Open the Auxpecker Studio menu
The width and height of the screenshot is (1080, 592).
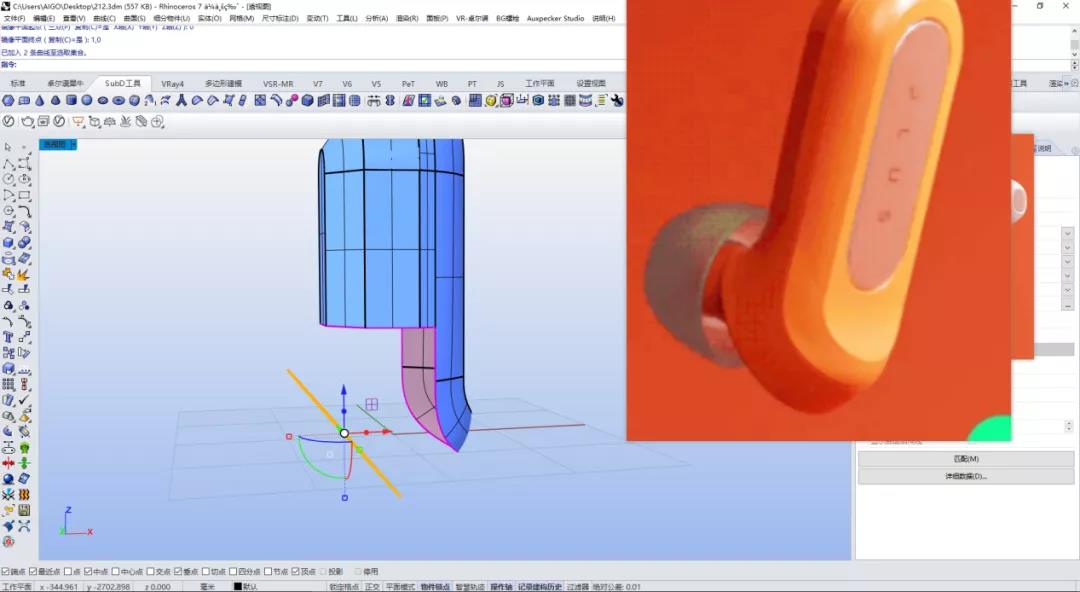tap(555, 19)
